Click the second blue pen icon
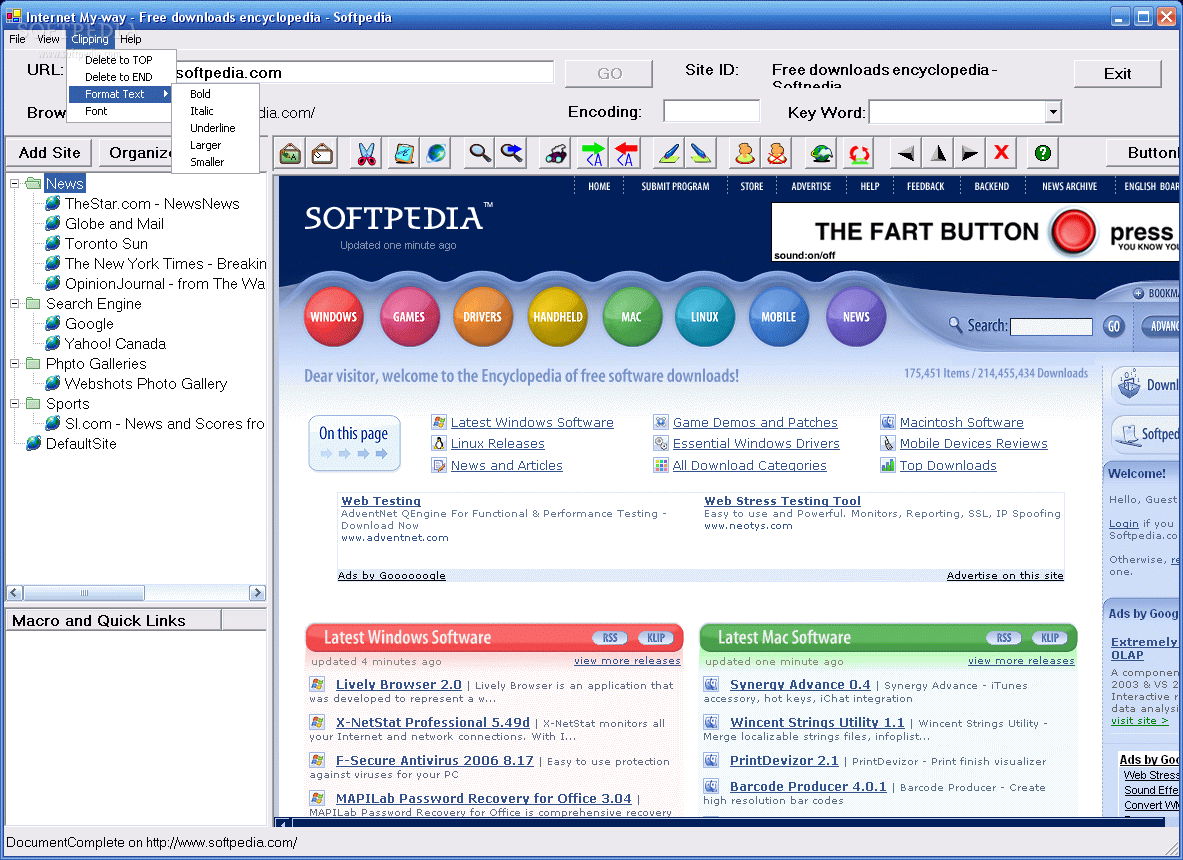 (701, 153)
